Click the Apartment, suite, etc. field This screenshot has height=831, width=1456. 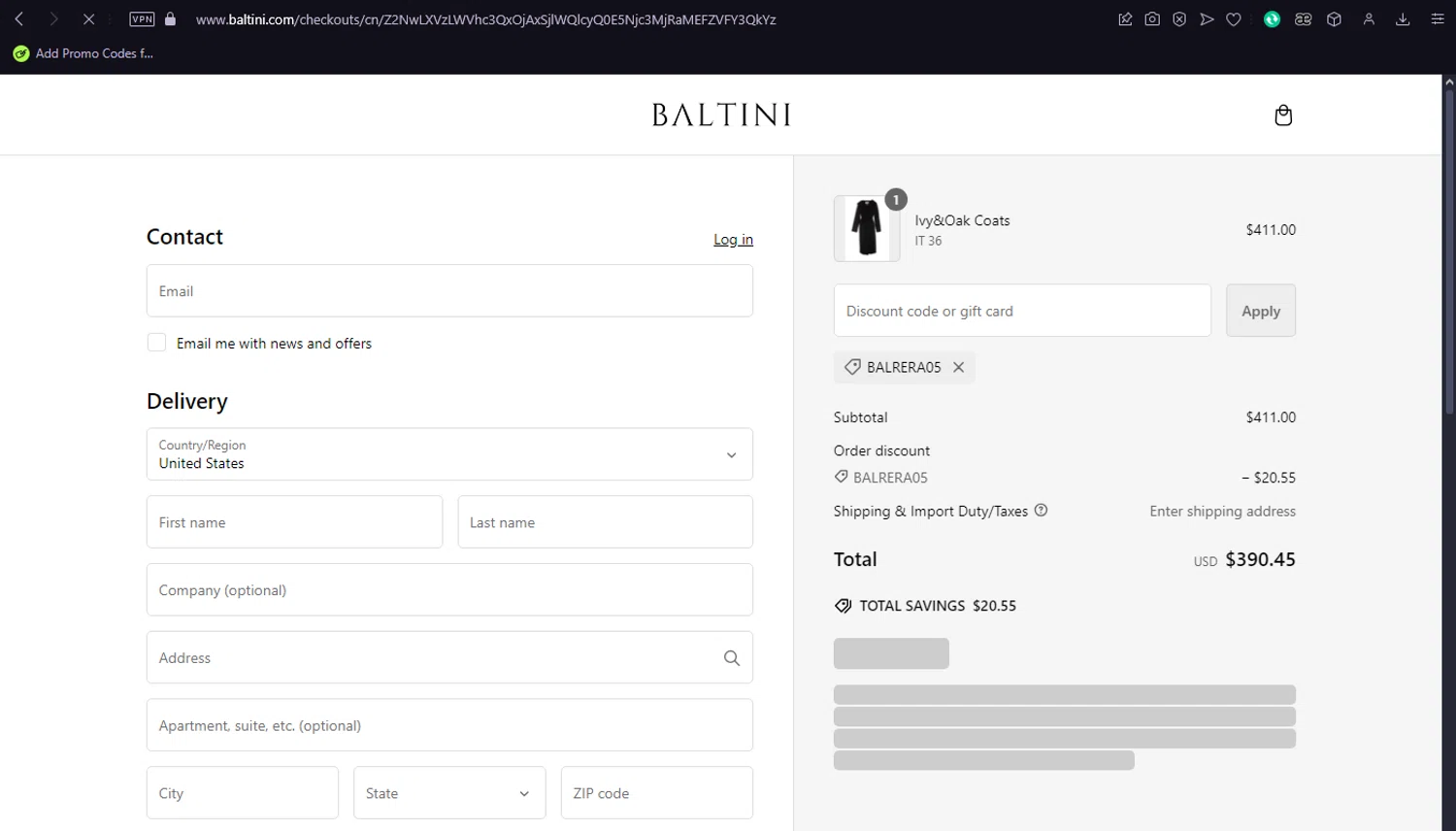[x=449, y=725]
